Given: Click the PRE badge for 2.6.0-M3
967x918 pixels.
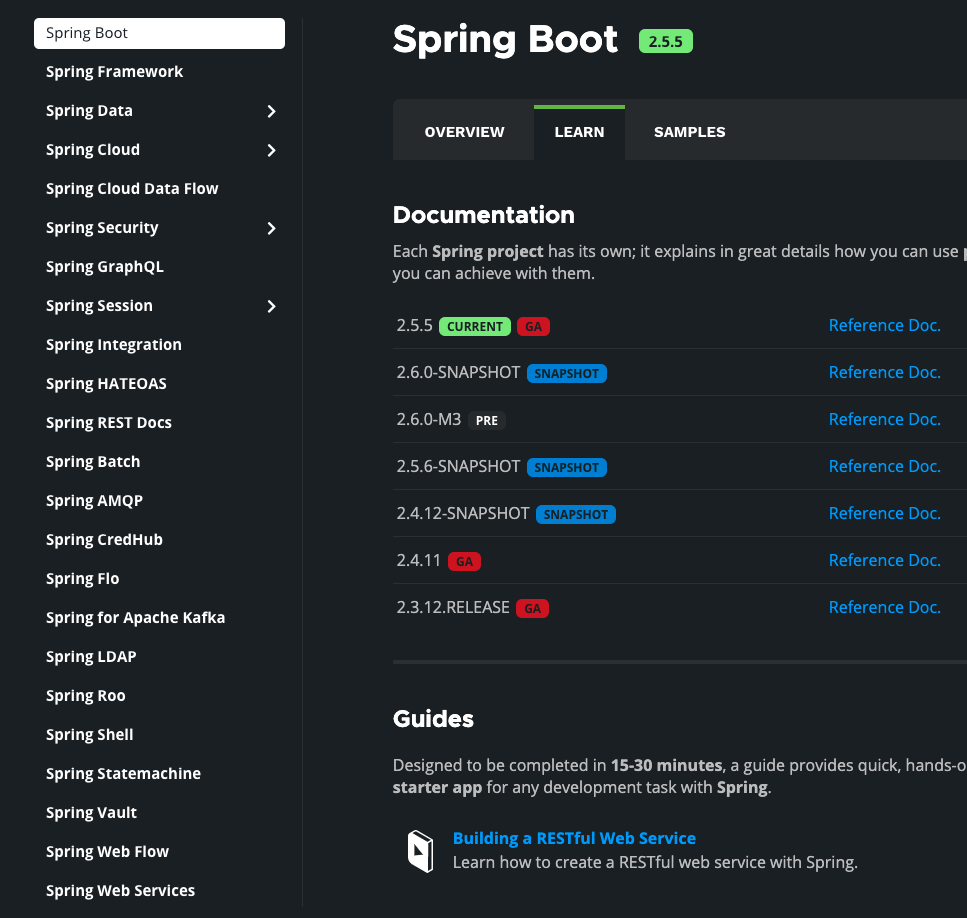Looking at the screenshot, I should pos(487,420).
